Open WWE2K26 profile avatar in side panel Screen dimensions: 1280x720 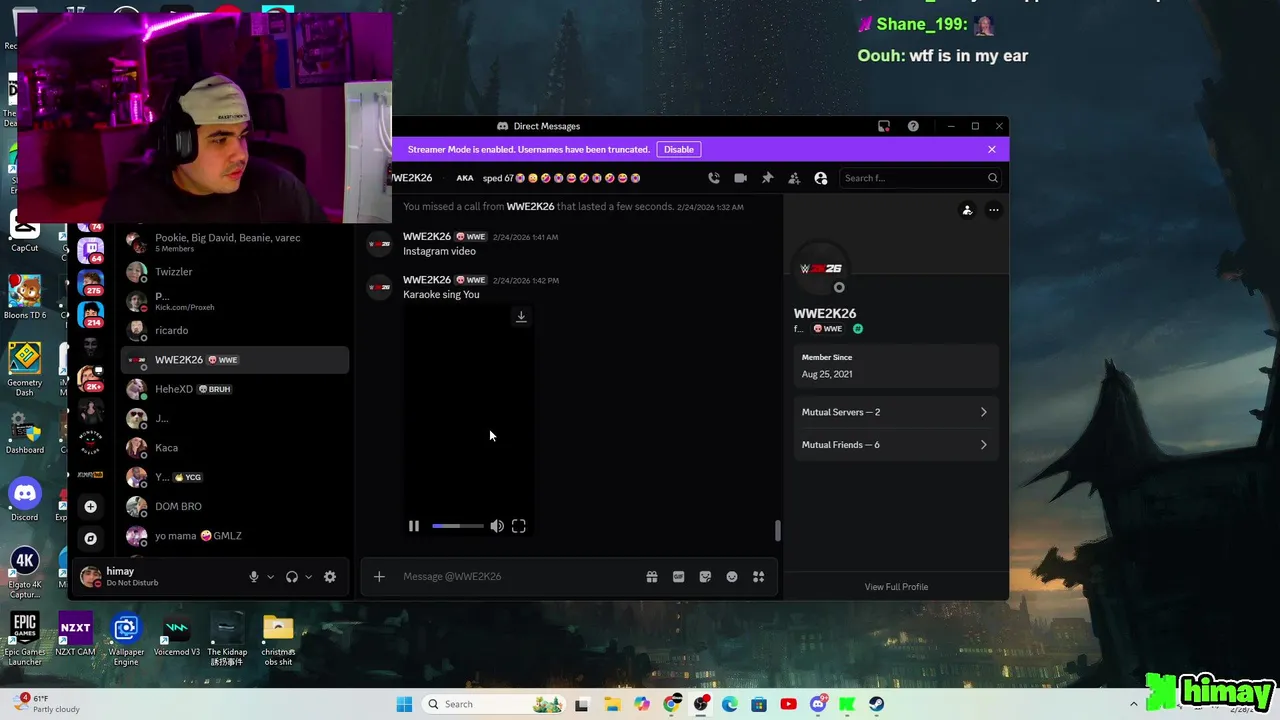[821, 269]
